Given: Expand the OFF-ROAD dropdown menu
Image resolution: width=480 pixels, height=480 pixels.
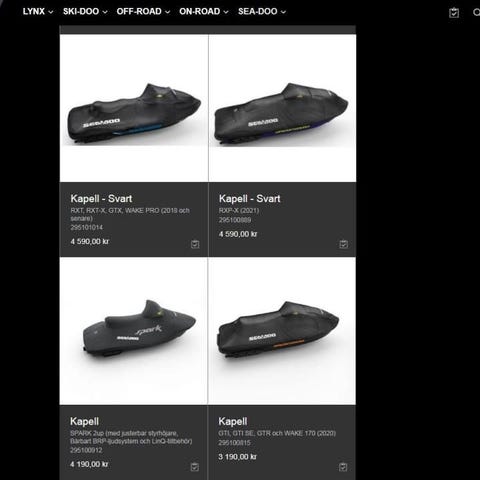Looking at the screenshot, I should 143,12.
